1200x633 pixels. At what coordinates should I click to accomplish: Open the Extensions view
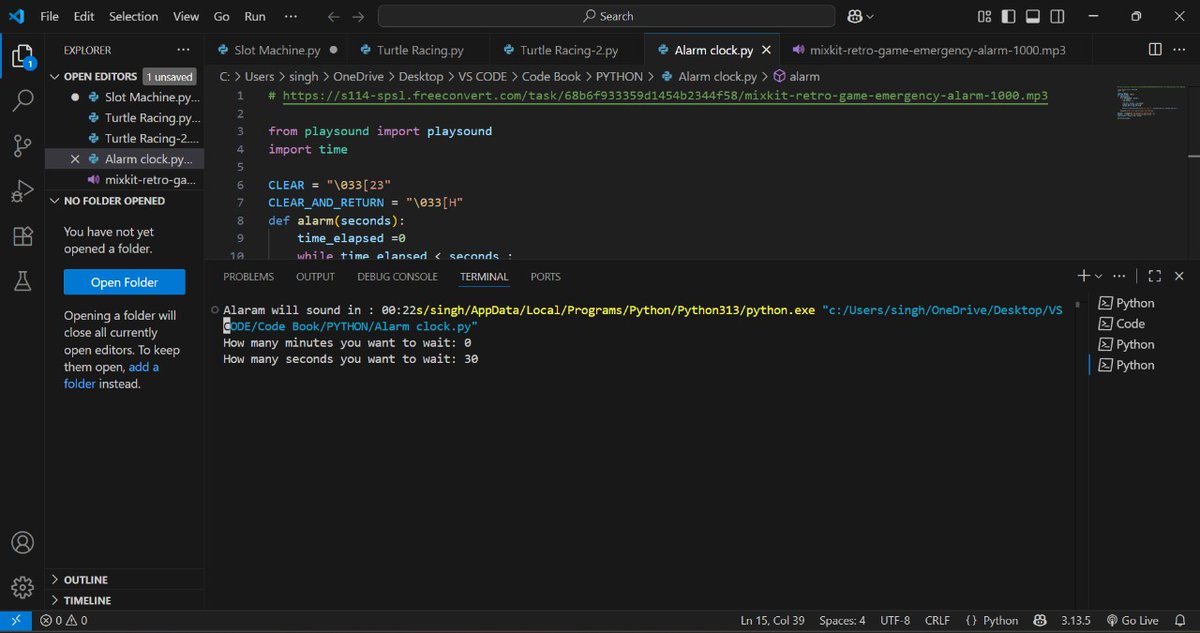(22, 237)
